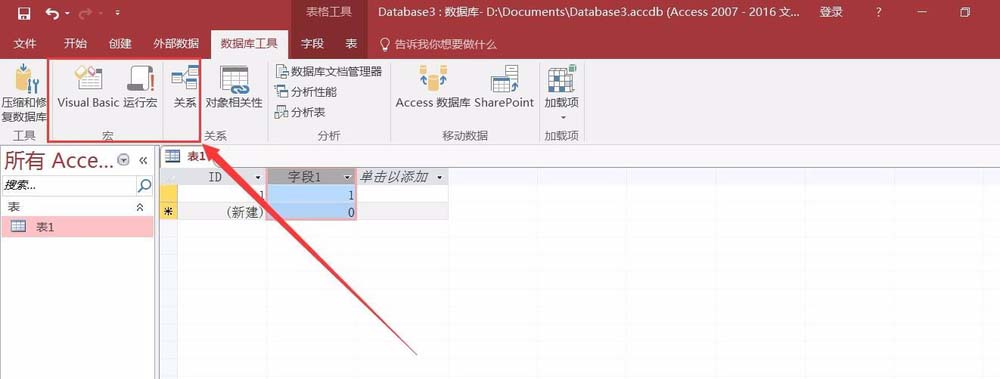Click the 字段1 cell in first row

coord(311,195)
